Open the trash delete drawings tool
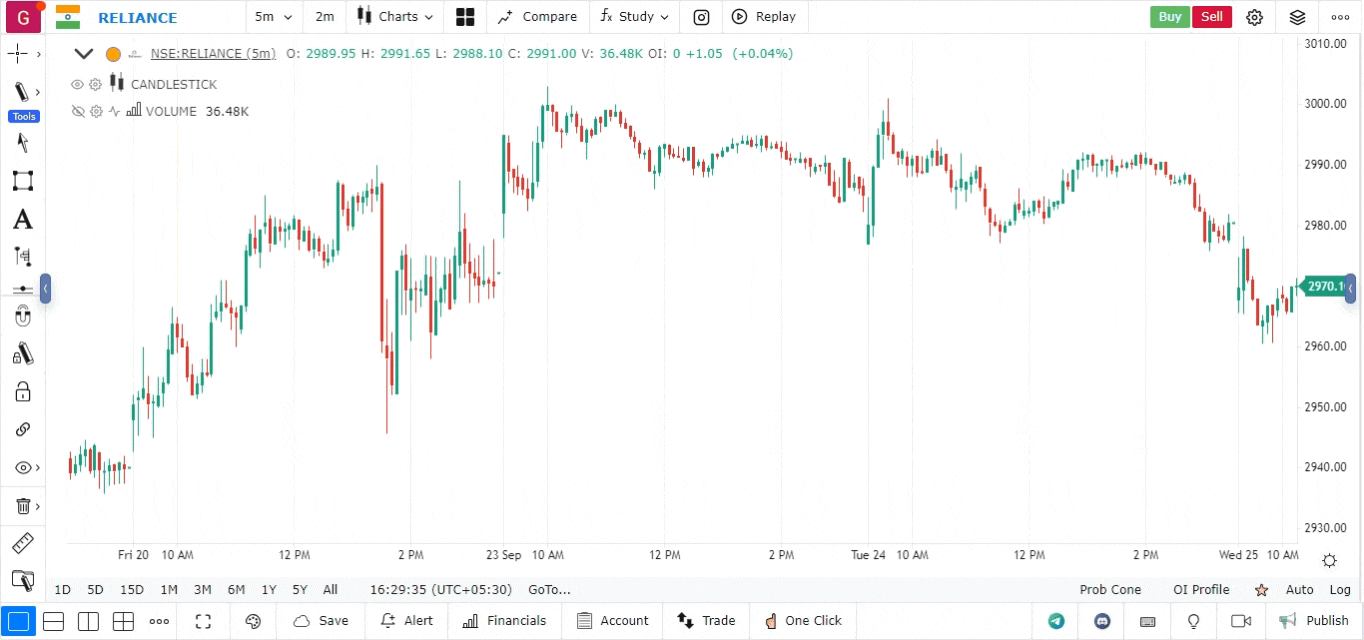Viewport: 1364px width, 640px height. pyautogui.click(x=22, y=506)
